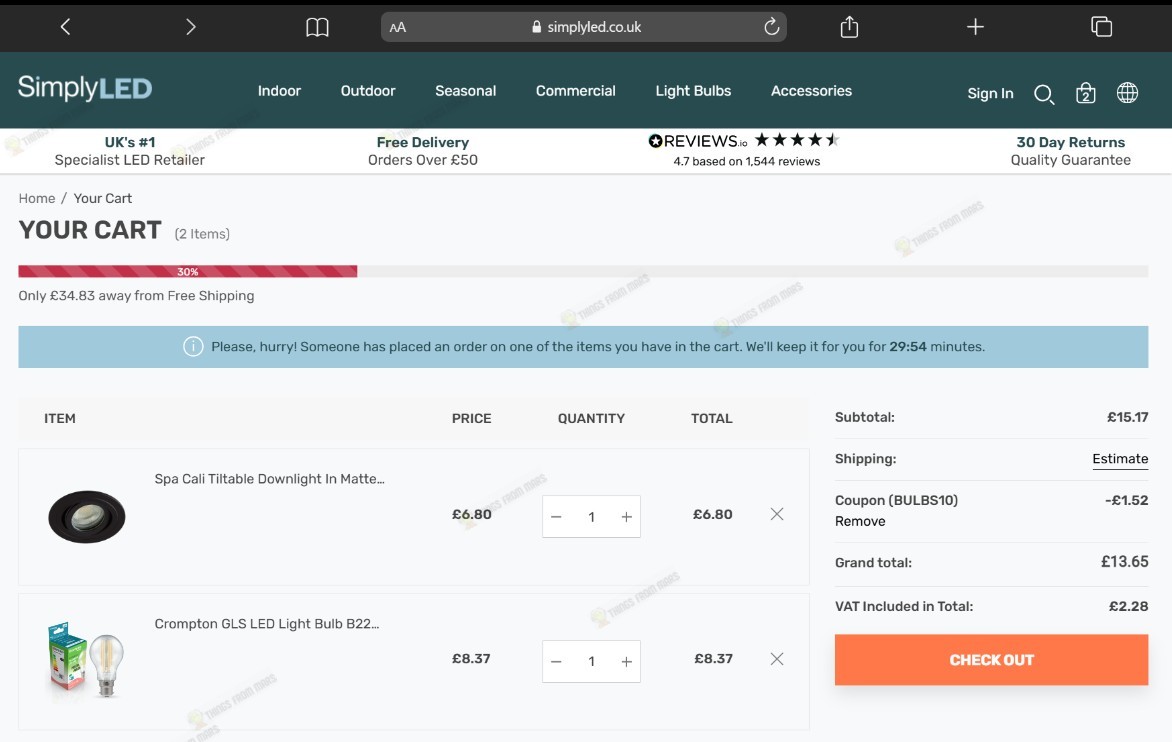Remove the BULBS10 coupon
This screenshot has height=742, width=1172.
tap(860, 522)
